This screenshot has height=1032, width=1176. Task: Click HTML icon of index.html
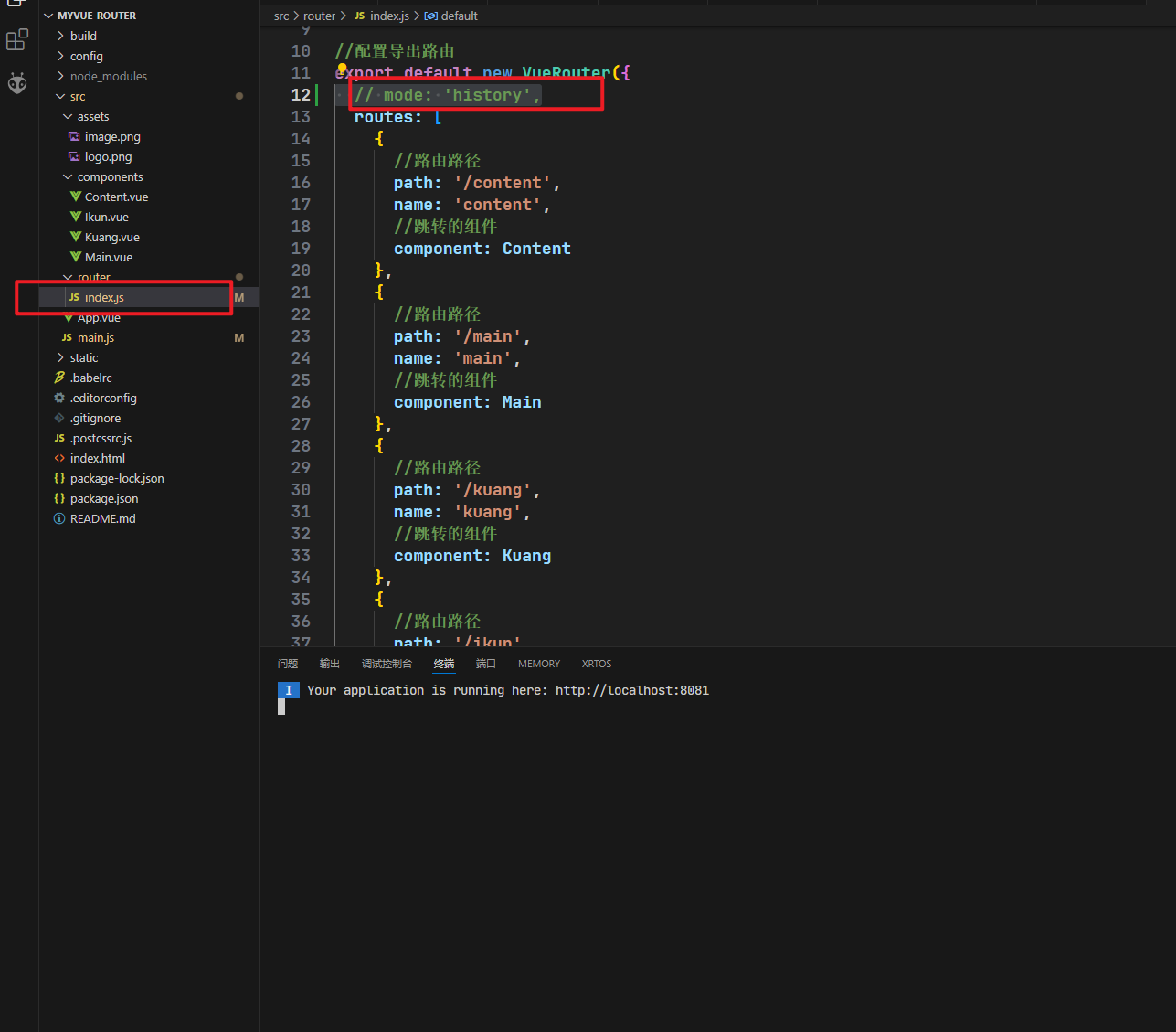tap(60, 458)
